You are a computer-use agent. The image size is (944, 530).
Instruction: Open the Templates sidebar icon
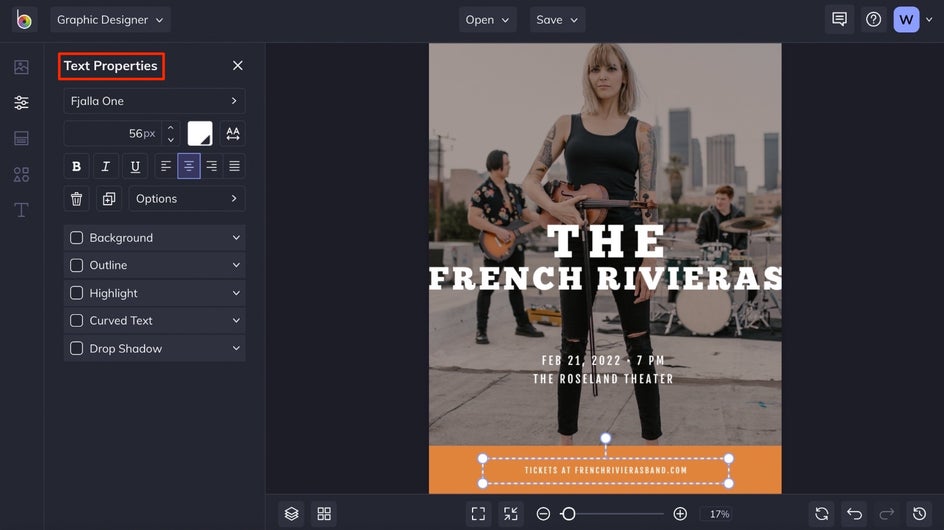22,139
